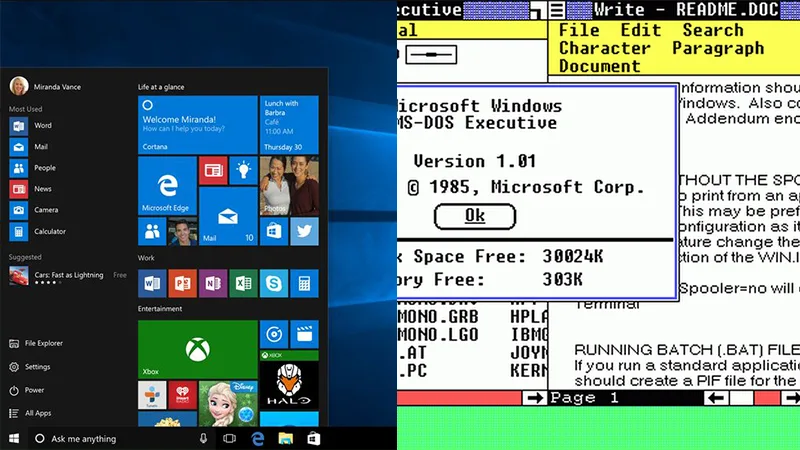The image size is (800, 450).
Task: Launch News from the Most Used list
Action: point(31,189)
